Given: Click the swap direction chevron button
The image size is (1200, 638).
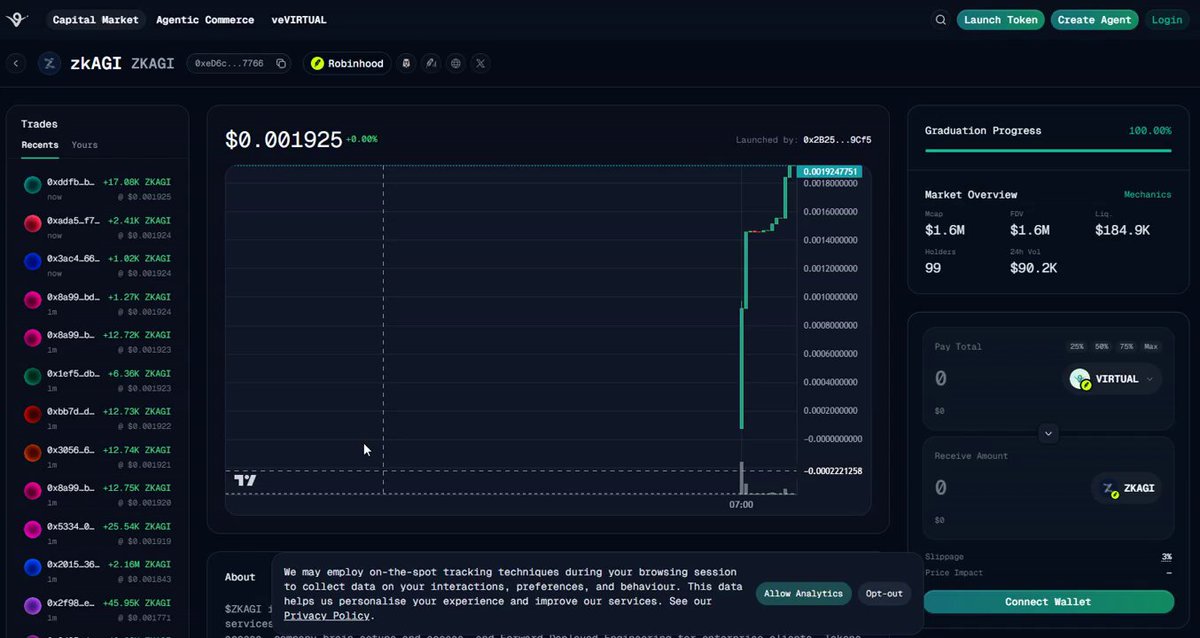Looking at the screenshot, I should (x=1048, y=433).
